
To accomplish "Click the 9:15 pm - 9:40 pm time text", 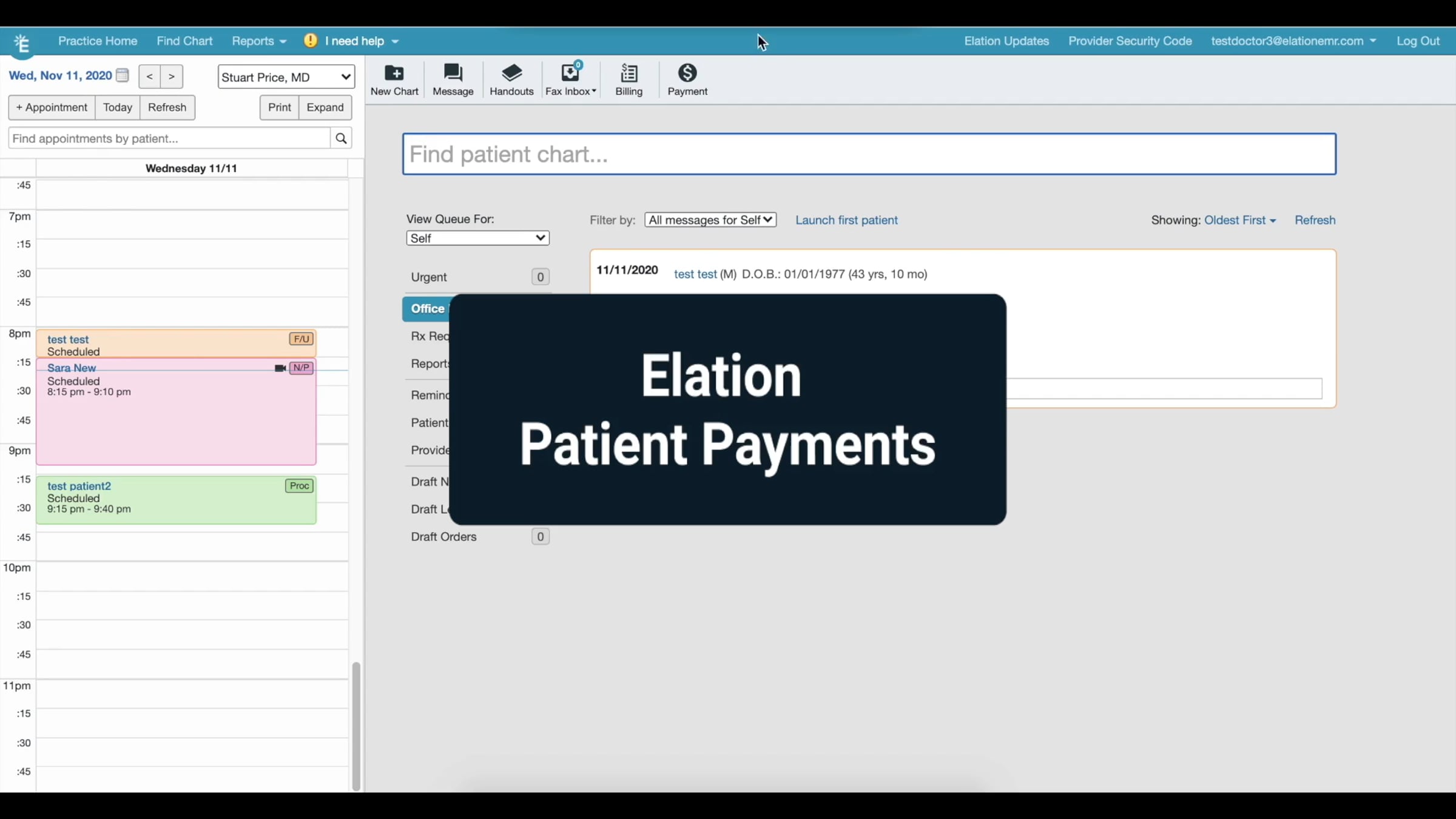I will [x=89, y=509].
